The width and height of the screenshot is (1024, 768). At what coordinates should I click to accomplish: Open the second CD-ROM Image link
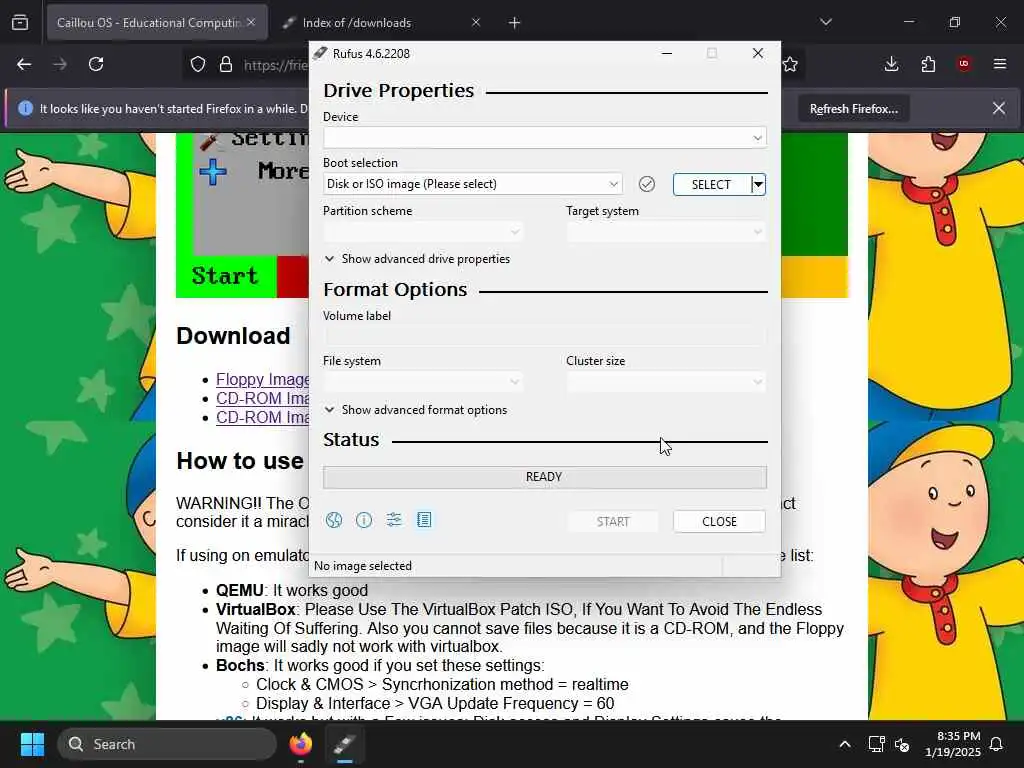[263, 417]
